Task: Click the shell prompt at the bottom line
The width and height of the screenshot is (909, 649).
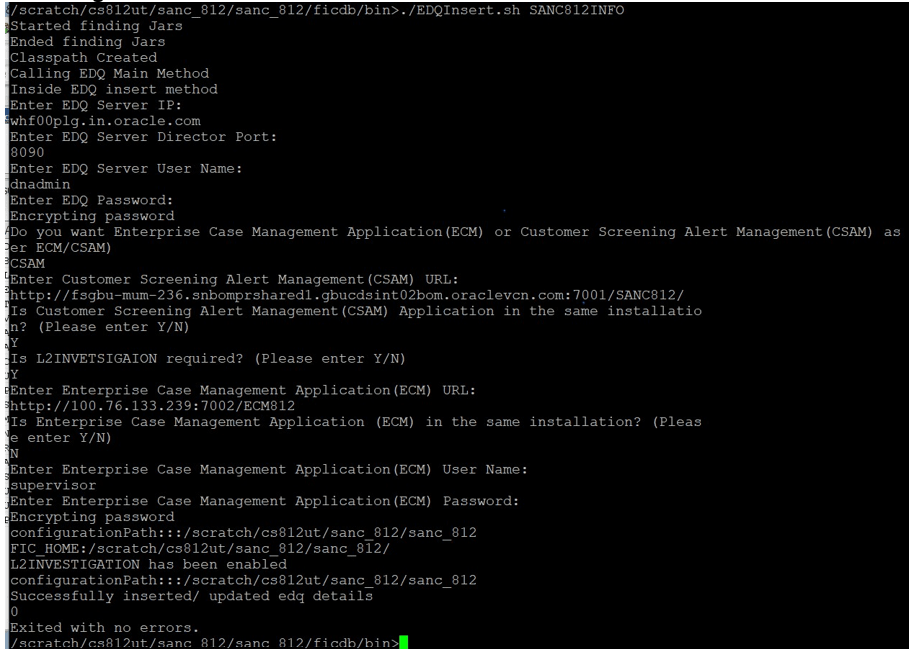Action: pyautogui.click(x=200, y=642)
